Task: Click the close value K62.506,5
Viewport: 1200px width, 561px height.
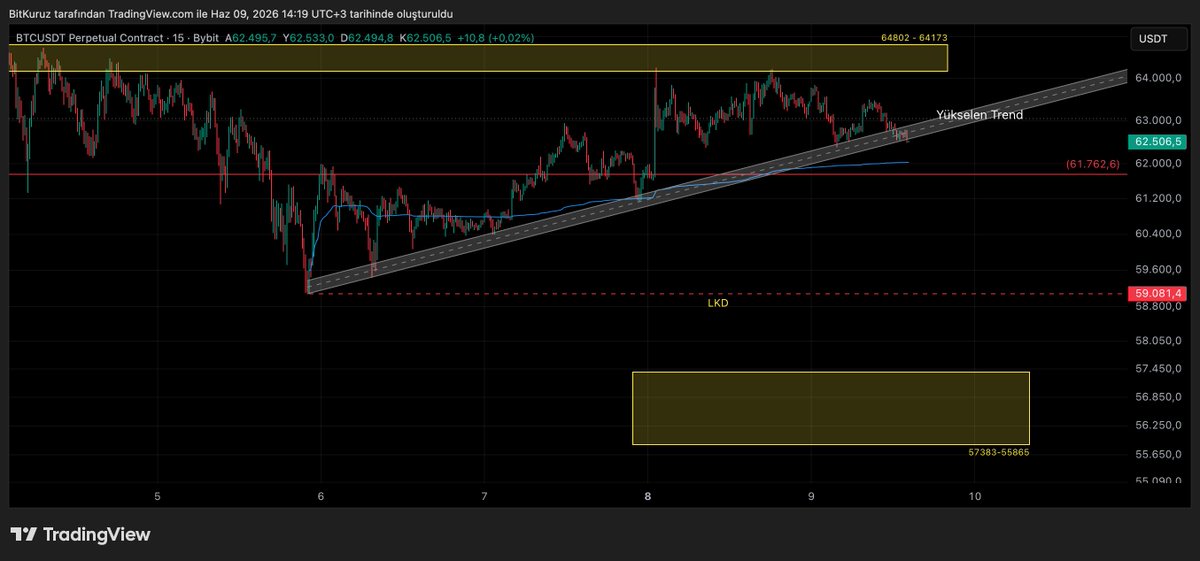Action: pos(425,38)
